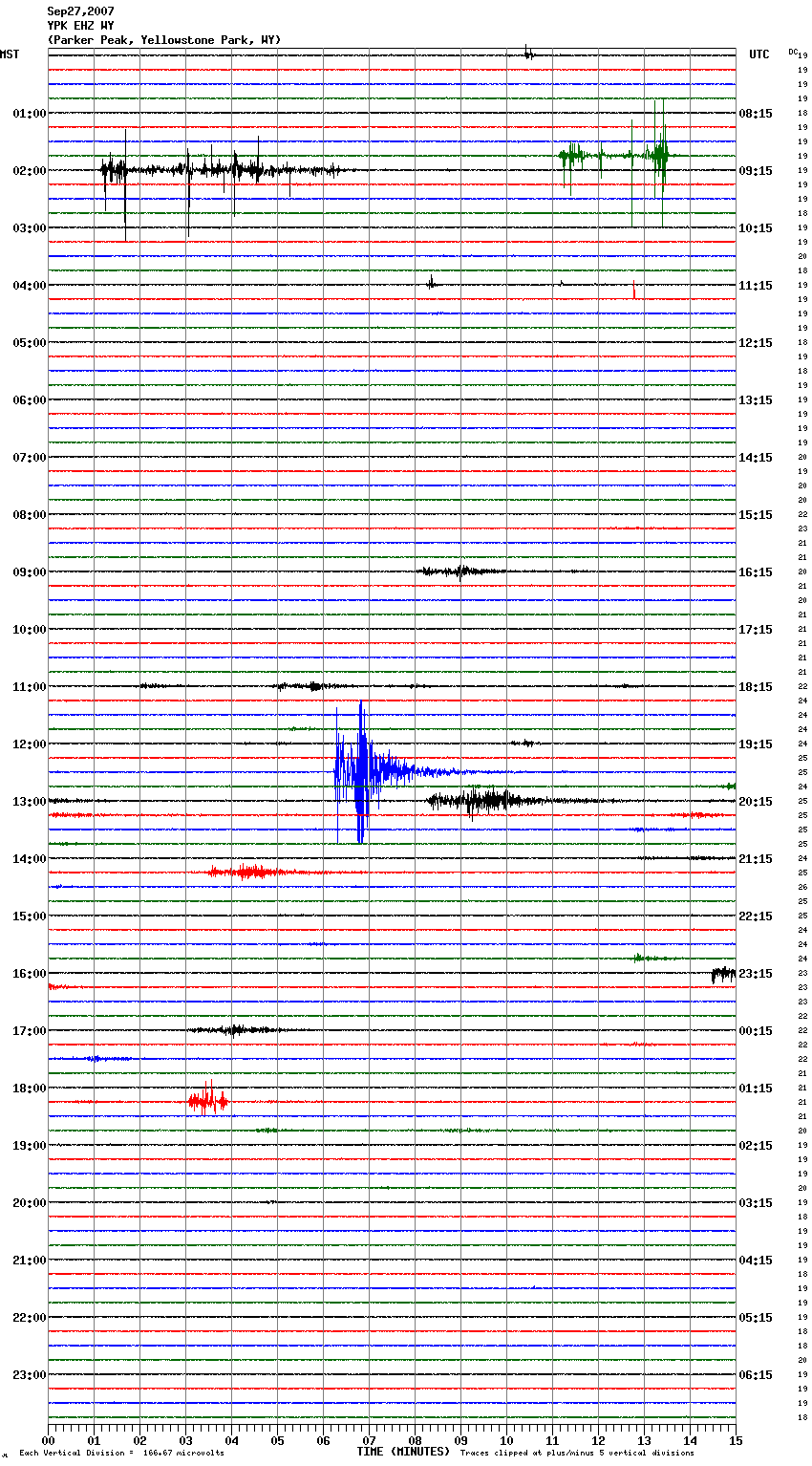The image size is (812, 1466).
Task: Click the 09:15 UTC time label
Action: pos(756,170)
